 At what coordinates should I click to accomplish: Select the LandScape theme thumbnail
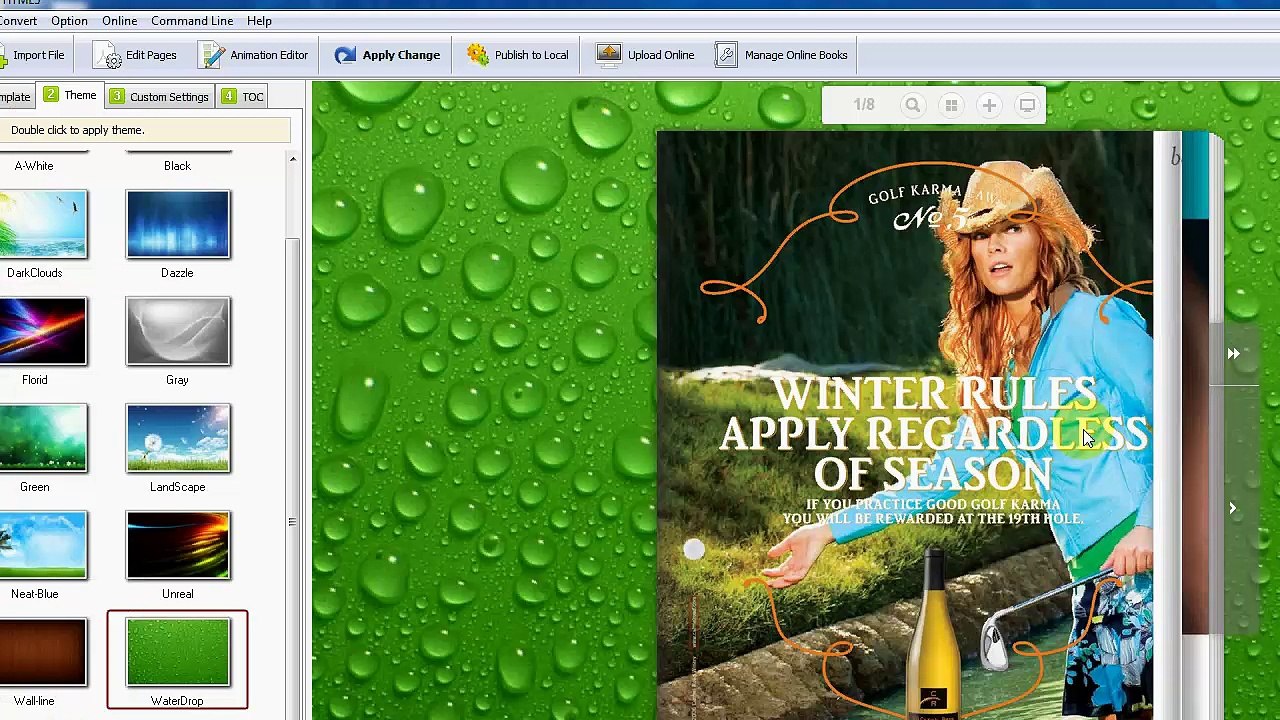tap(178, 439)
